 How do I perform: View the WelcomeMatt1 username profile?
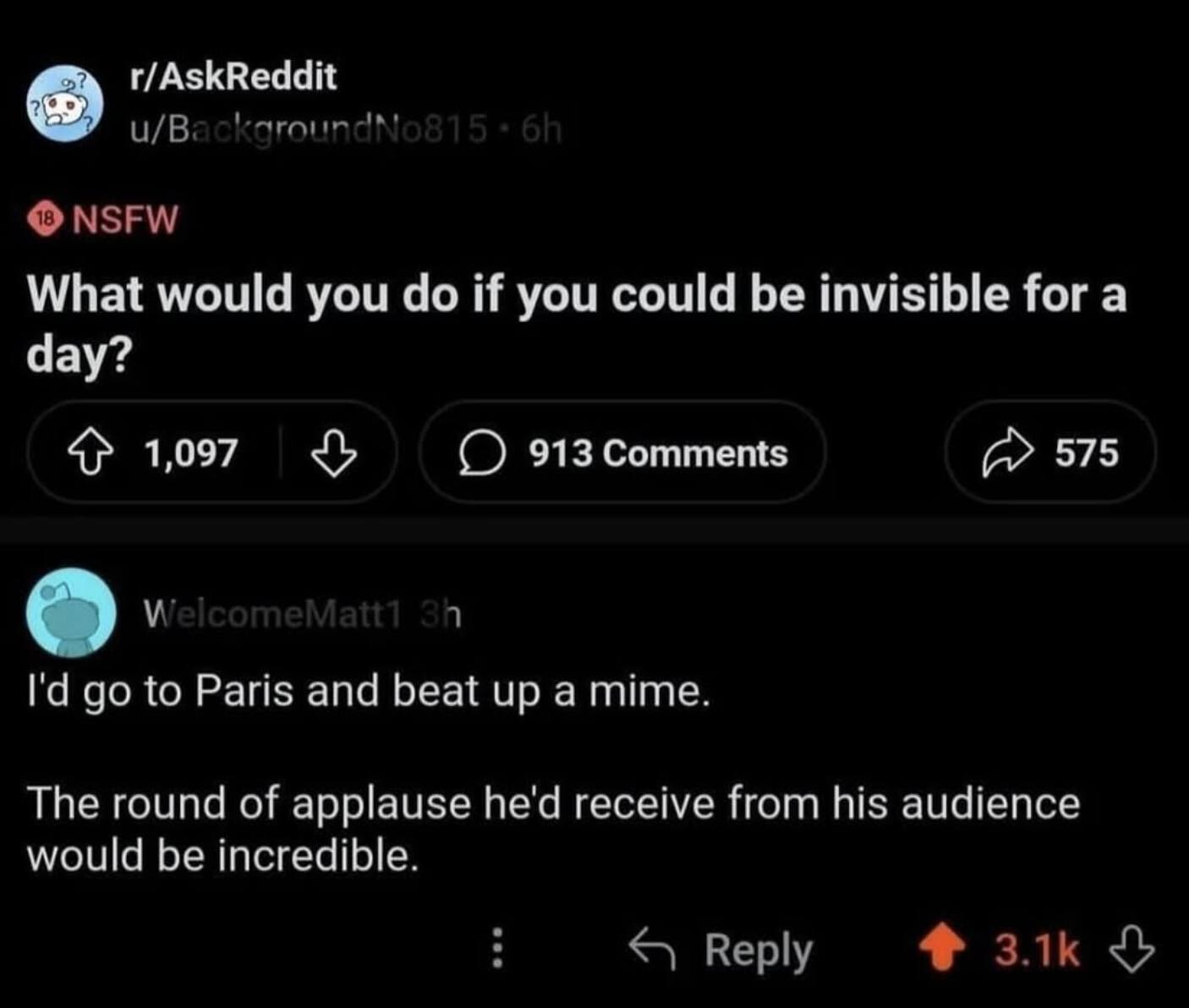[271, 614]
